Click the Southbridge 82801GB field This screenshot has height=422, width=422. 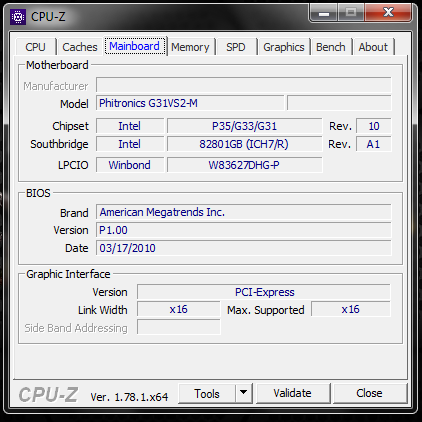click(x=245, y=144)
